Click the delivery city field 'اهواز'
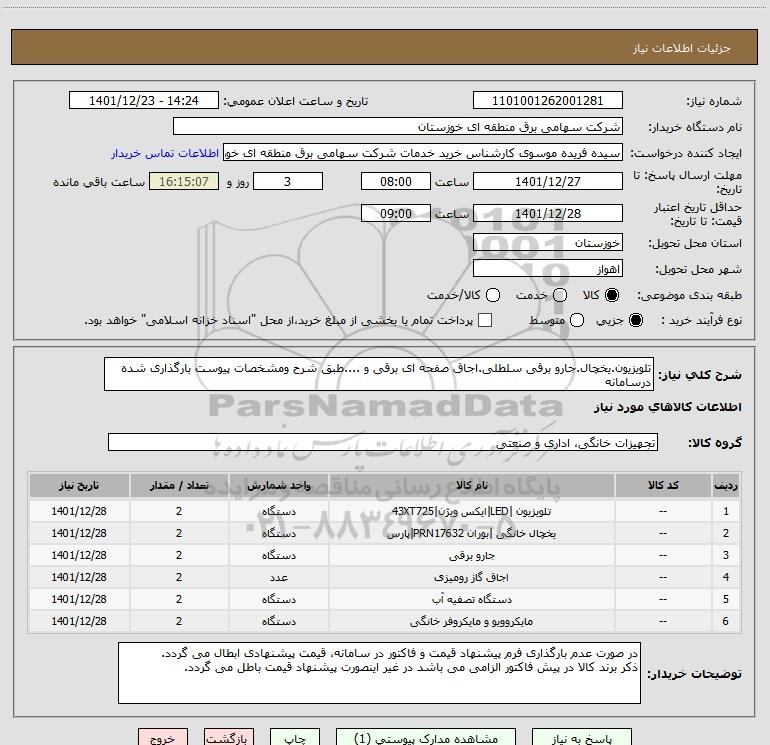The image size is (770, 745). point(547,269)
